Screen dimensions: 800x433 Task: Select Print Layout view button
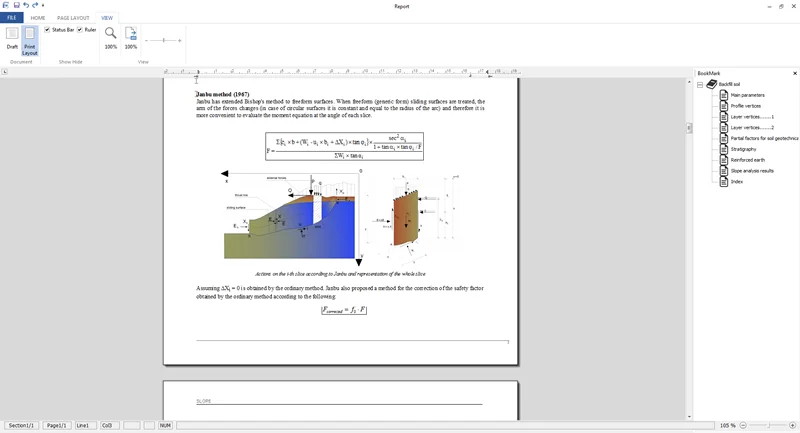30,41
